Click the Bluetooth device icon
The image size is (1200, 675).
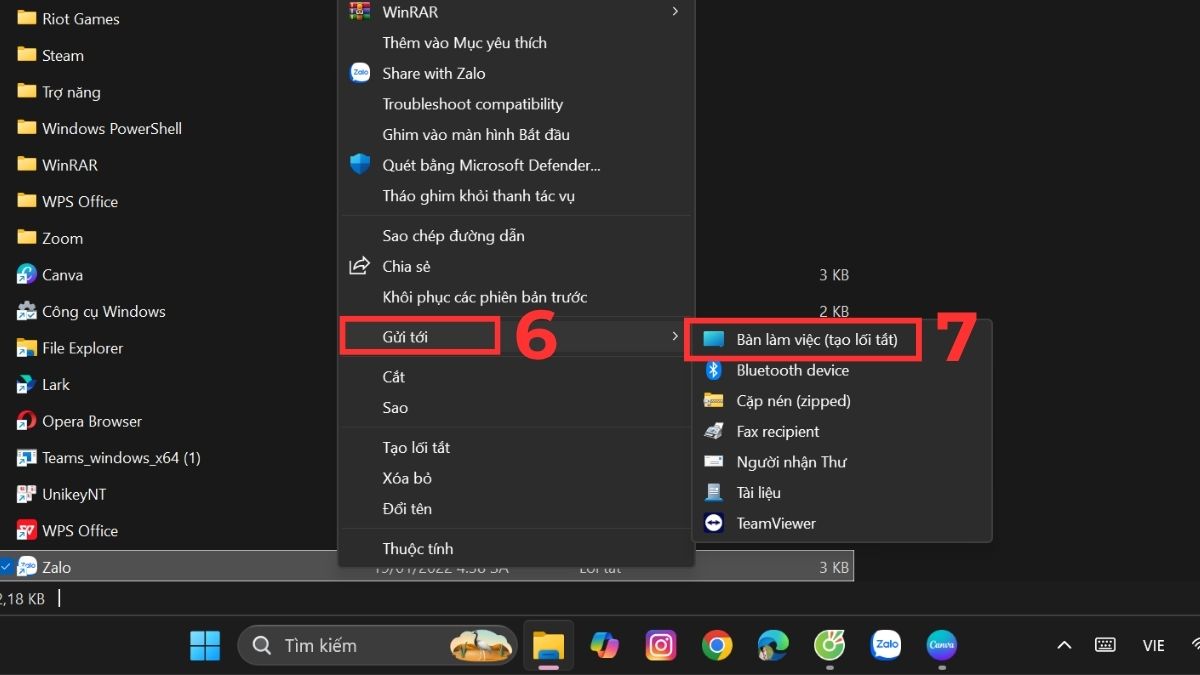713,370
